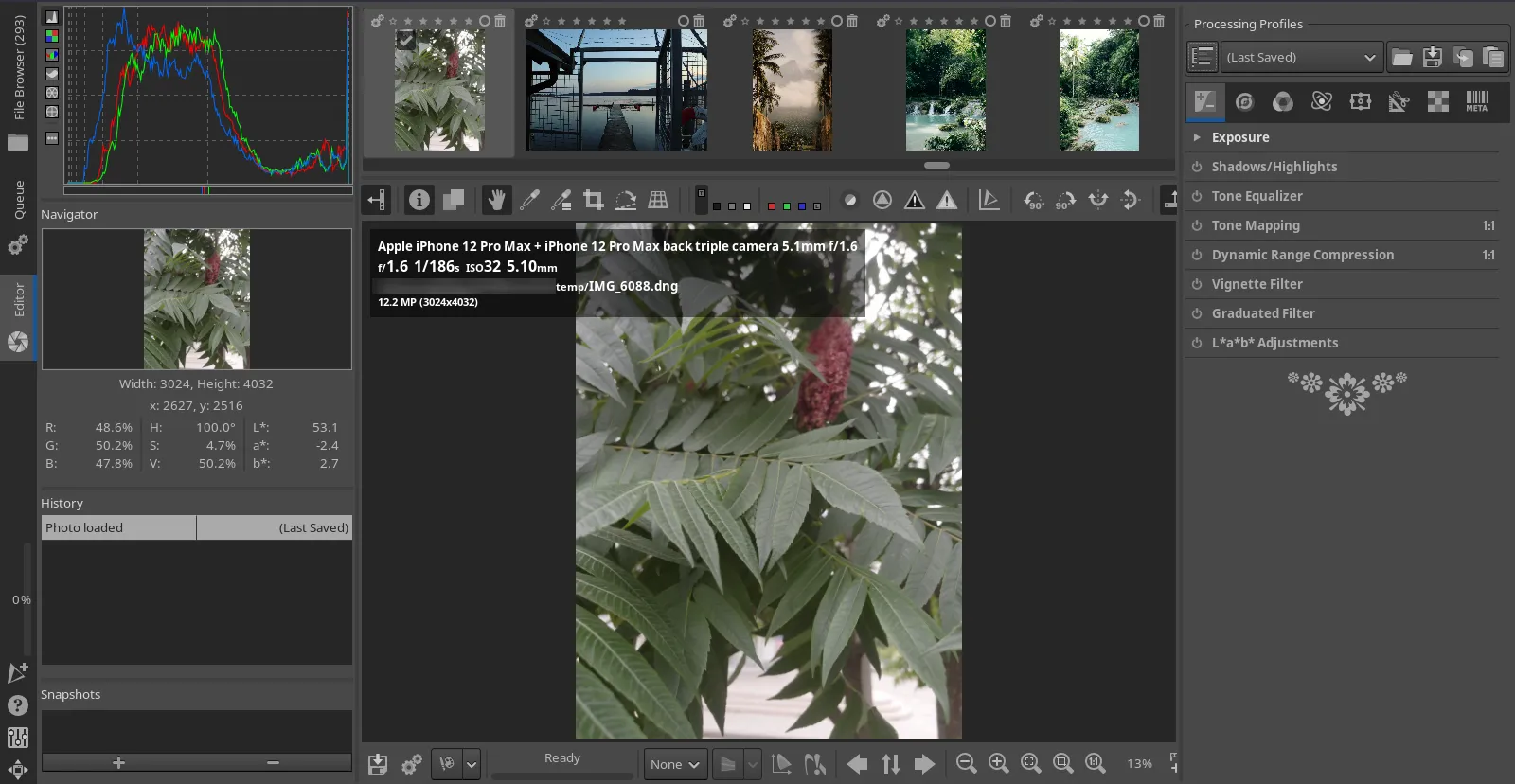Expand the L*a*b* Adjustments section
1515x784 pixels.
1274,343
